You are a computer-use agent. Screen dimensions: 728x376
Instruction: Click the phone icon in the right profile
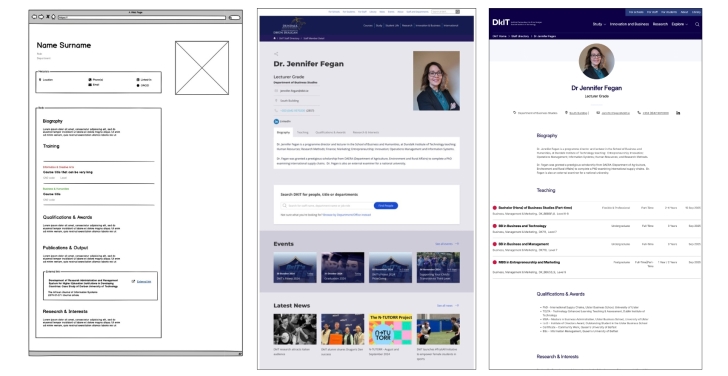pos(639,113)
